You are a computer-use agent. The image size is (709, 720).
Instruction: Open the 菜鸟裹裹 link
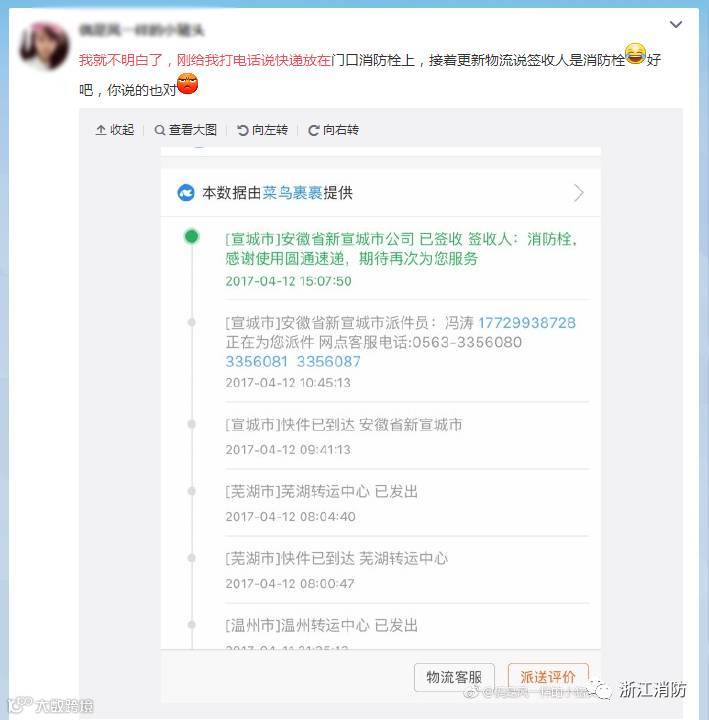point(292,193)
